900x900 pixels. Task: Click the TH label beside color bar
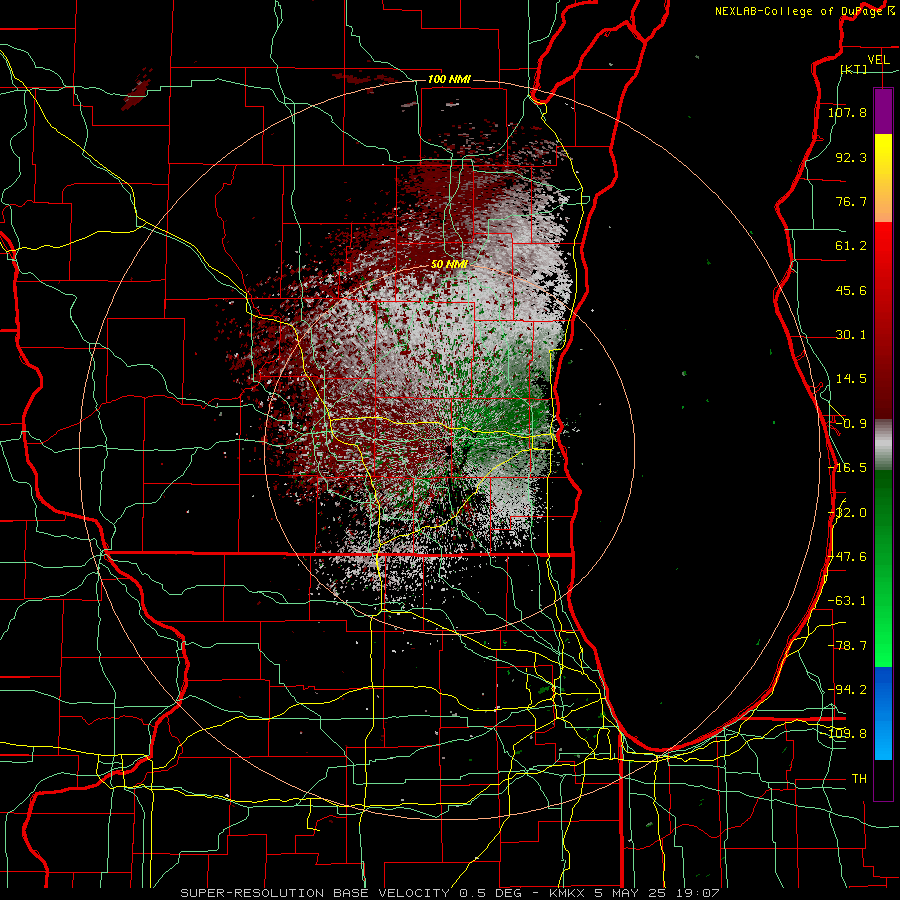click(859, 779)
